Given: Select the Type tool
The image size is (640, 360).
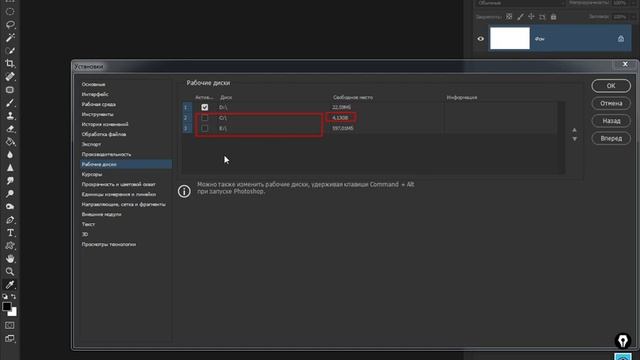Looking at the screenshot, I should point(10,233).
